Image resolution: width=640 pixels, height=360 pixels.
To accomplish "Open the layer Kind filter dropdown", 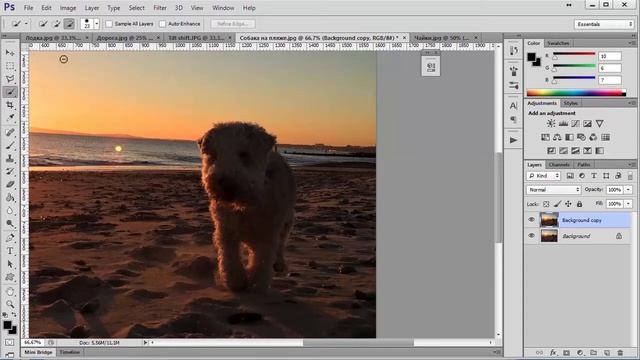I will (x=544, y=176).
